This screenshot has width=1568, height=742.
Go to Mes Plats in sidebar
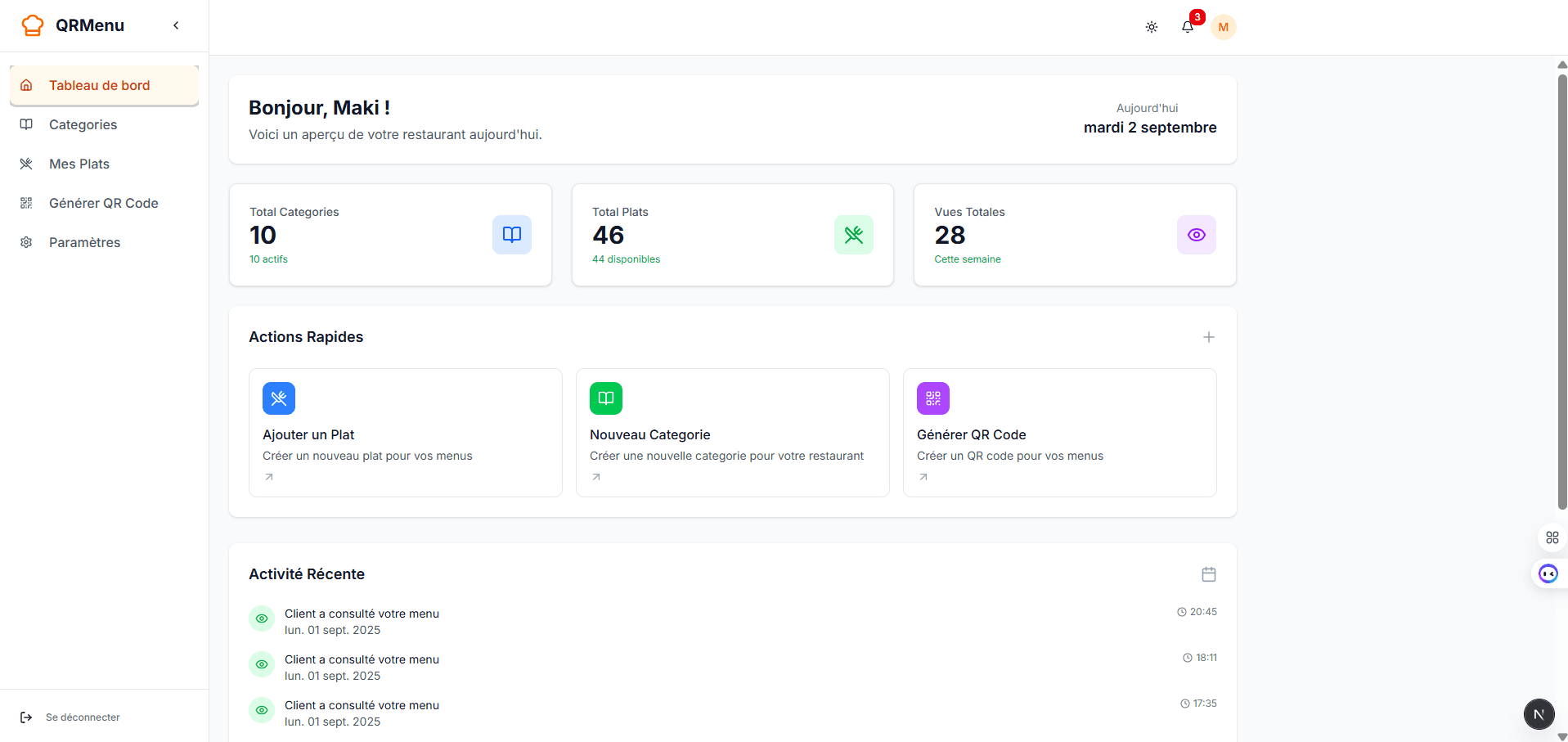click(79, 164)
